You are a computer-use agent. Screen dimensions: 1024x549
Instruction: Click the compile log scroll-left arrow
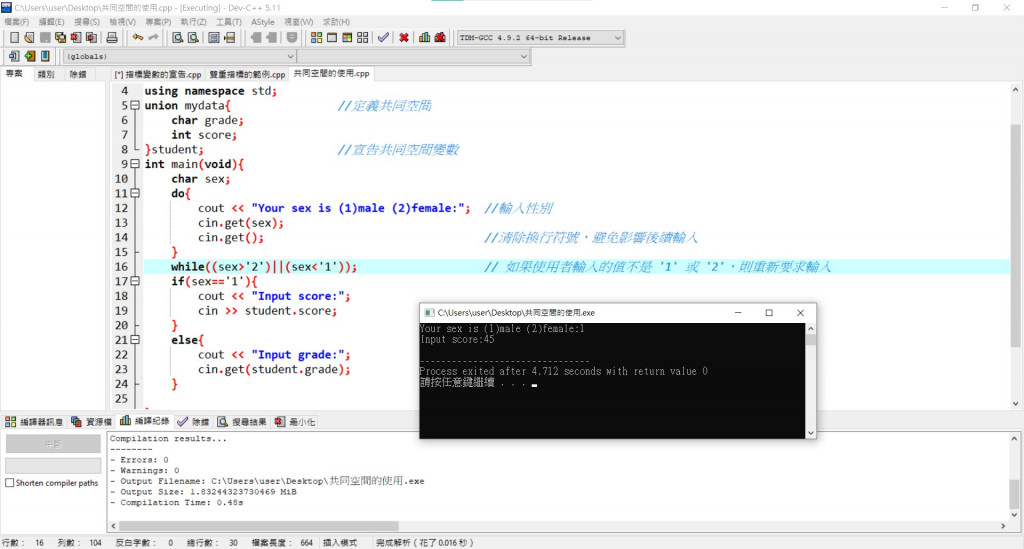114,525
